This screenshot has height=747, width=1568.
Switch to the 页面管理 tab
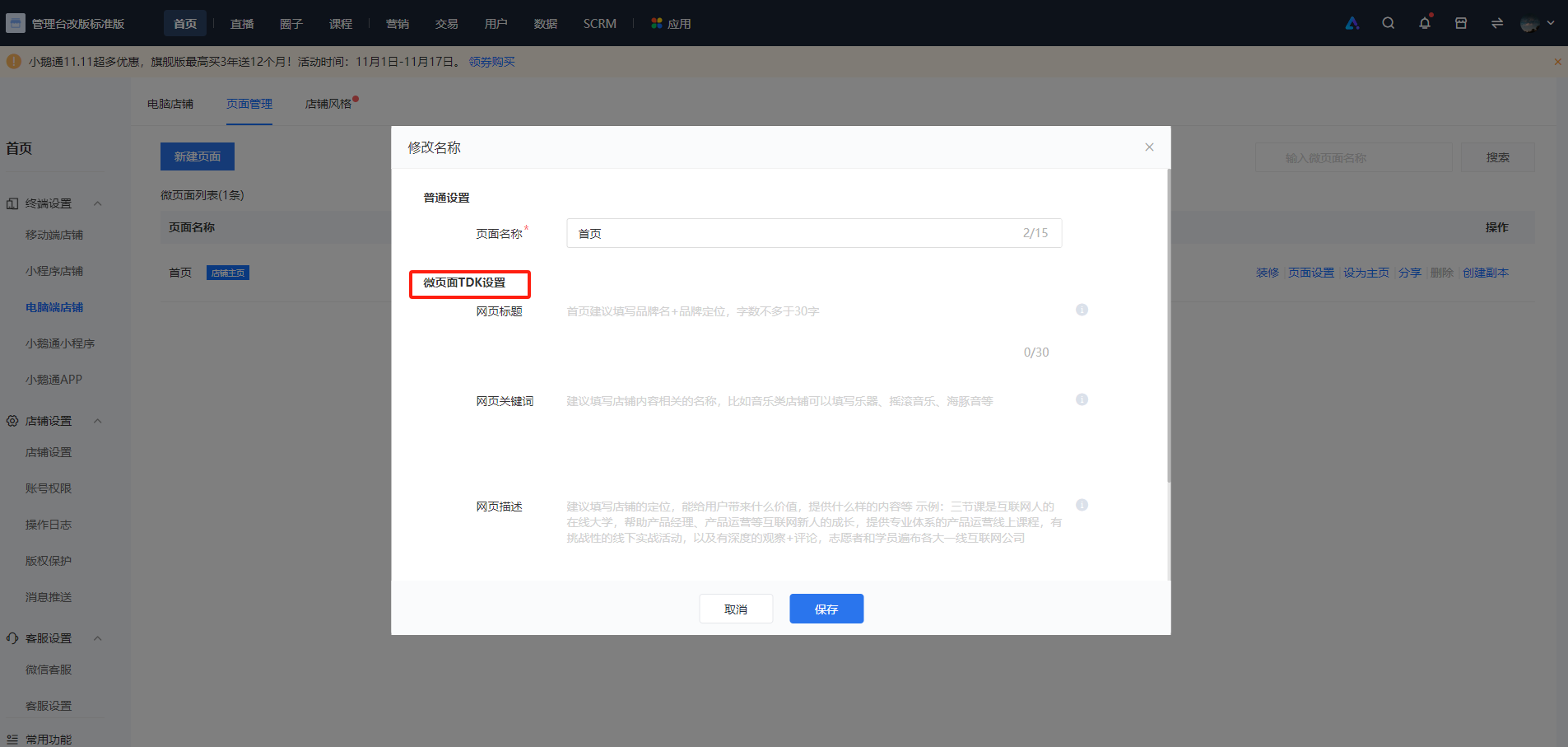tap(249, 104)
